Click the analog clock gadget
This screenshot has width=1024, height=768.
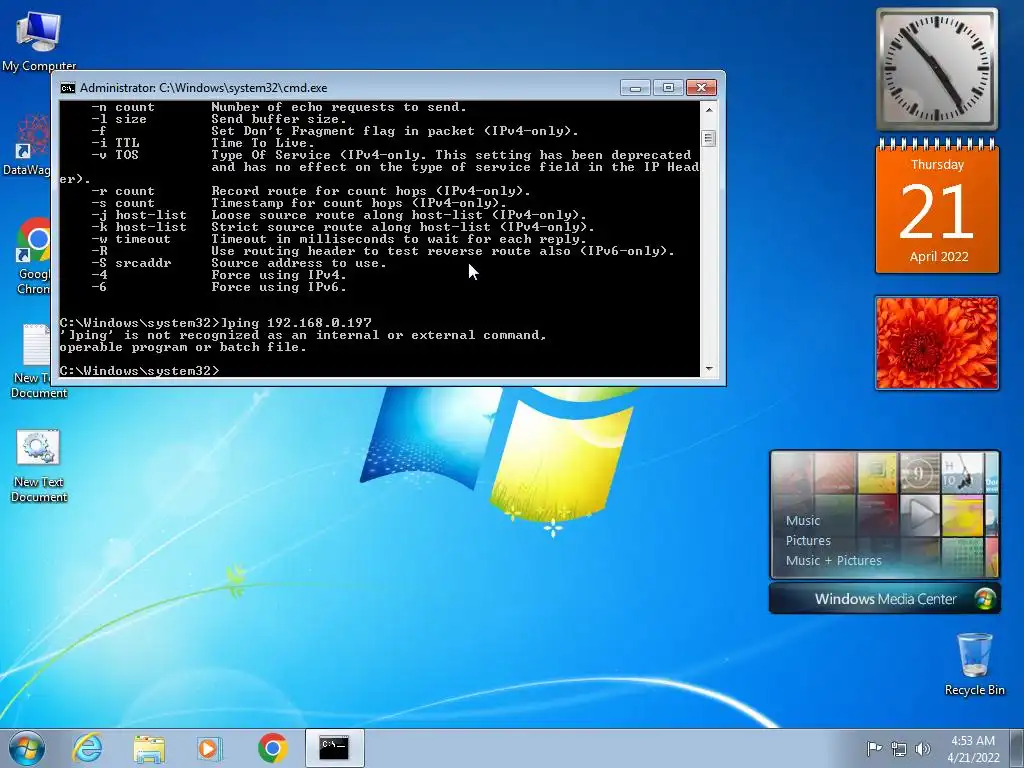[x=936, y=69]
